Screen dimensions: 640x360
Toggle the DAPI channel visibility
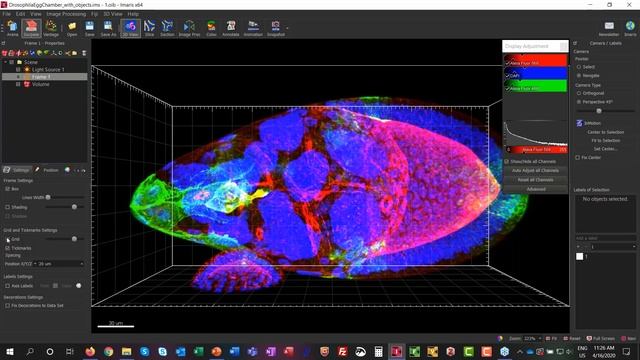click(x=508, y=76)
